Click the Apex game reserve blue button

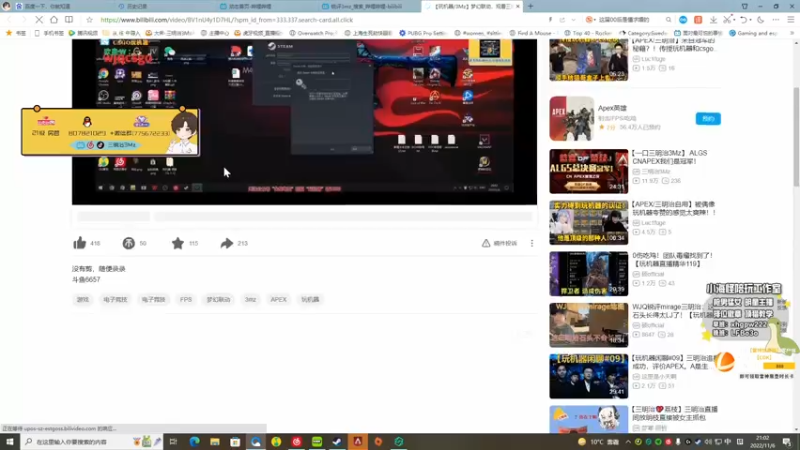click(708, 118)
